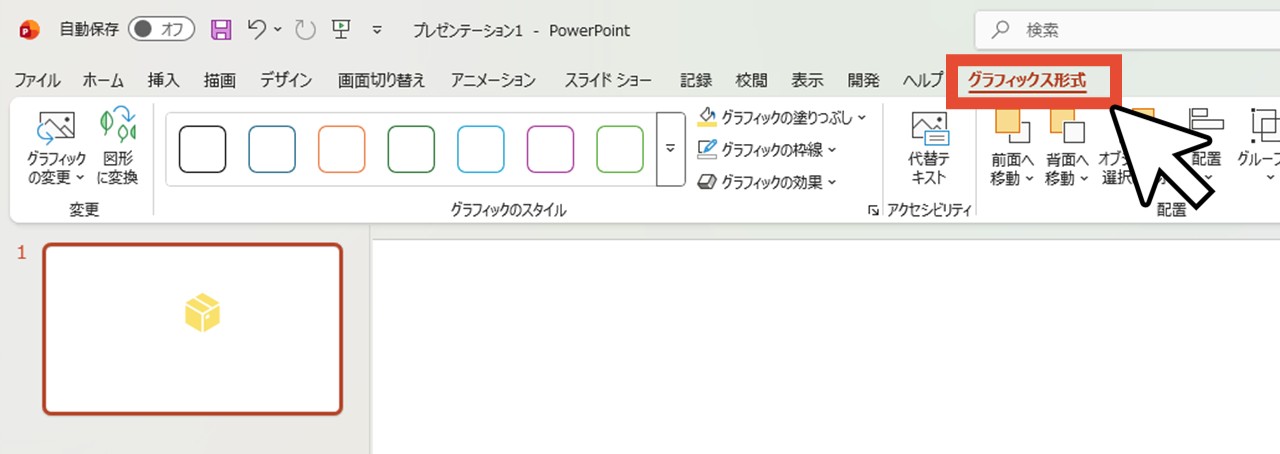Go to the スライド ショー tab
The height and width of the screenshot is (454, 1280).
pyautogui.click(x=608, y=81)
